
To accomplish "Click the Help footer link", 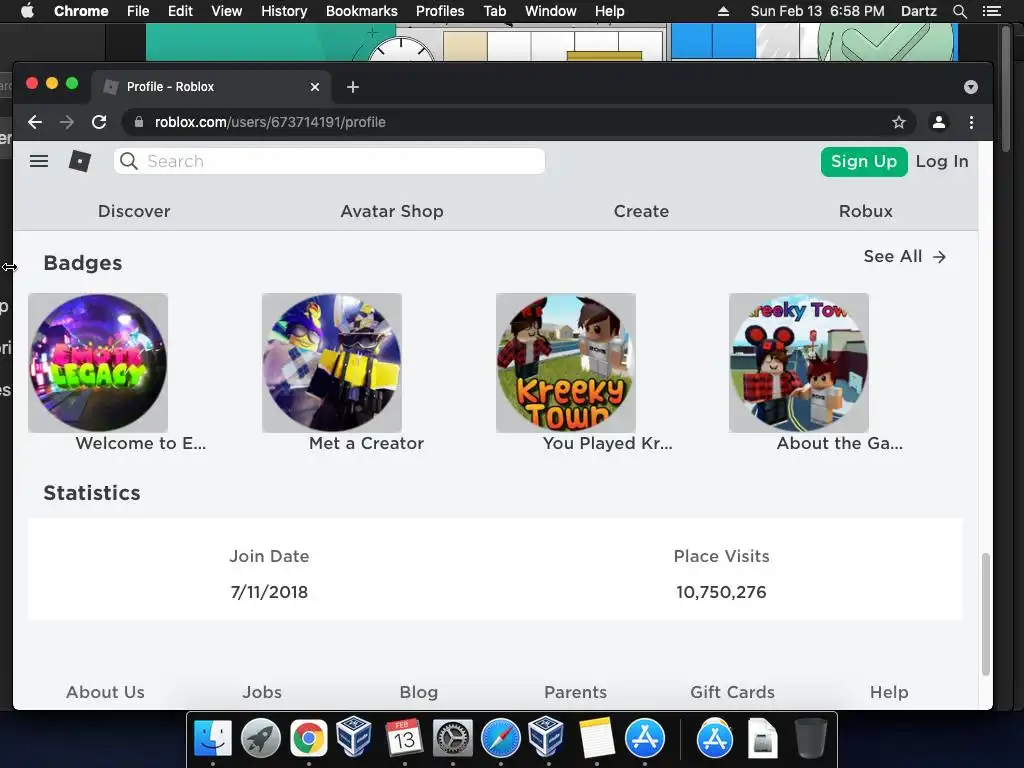I will [889, 692].
